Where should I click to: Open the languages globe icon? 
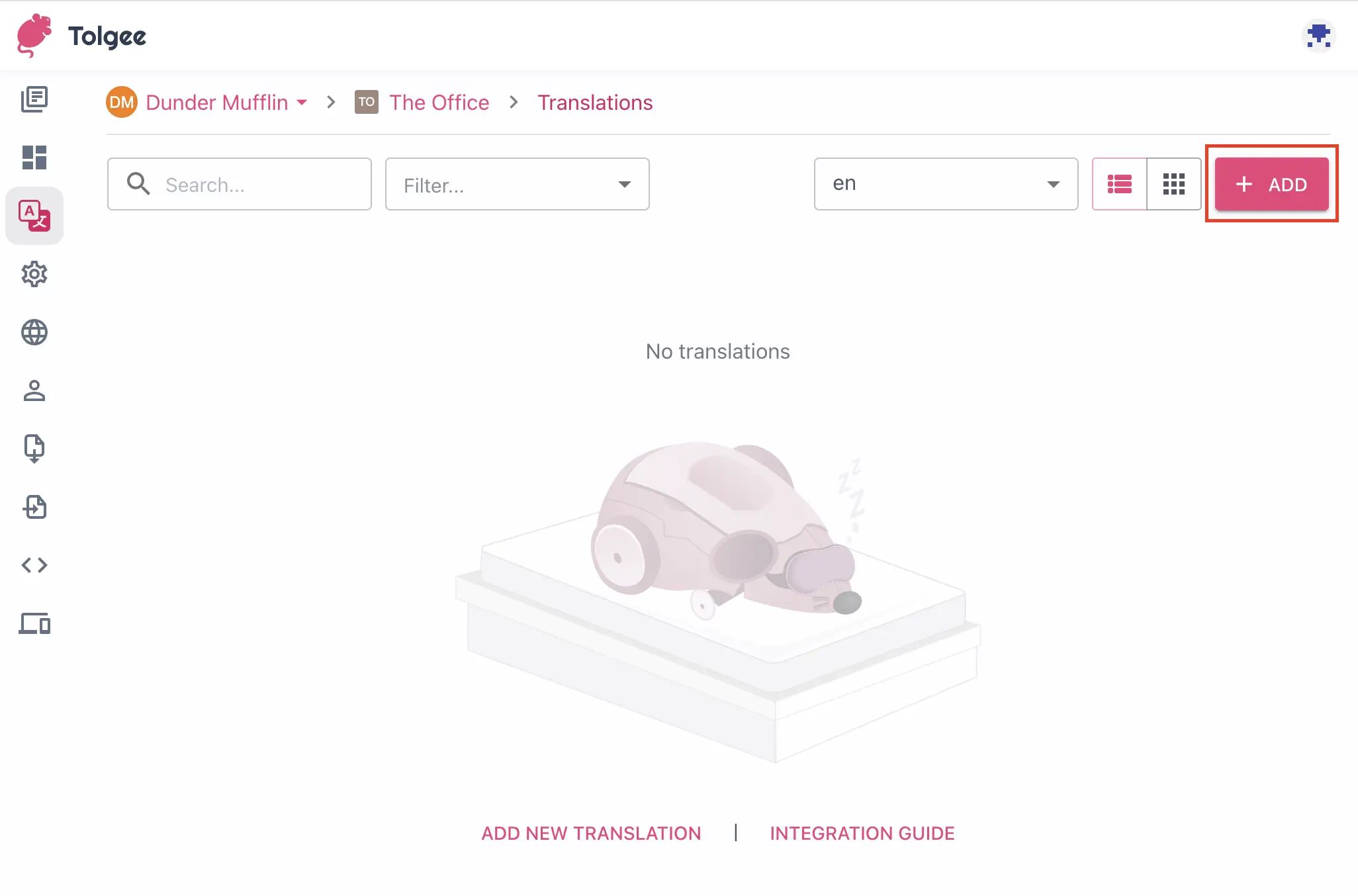coord(34,332)
